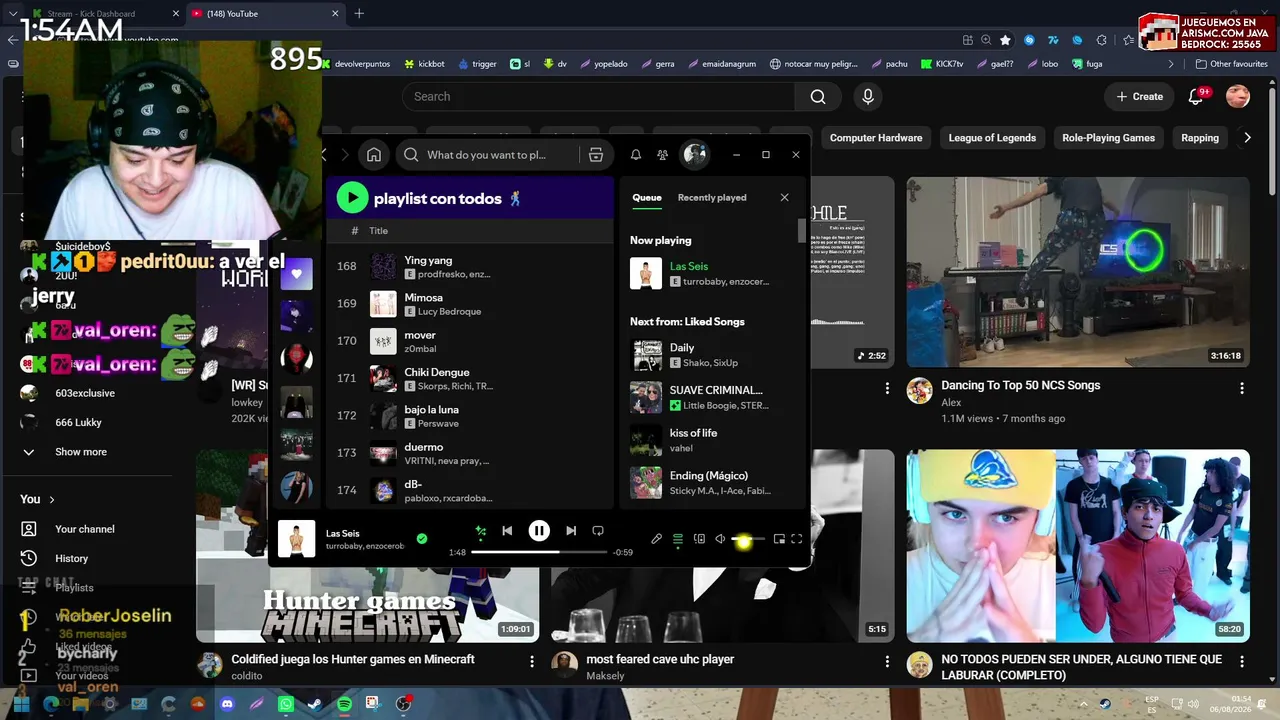Open Spotify Friend Activity icon

(663, 155)
